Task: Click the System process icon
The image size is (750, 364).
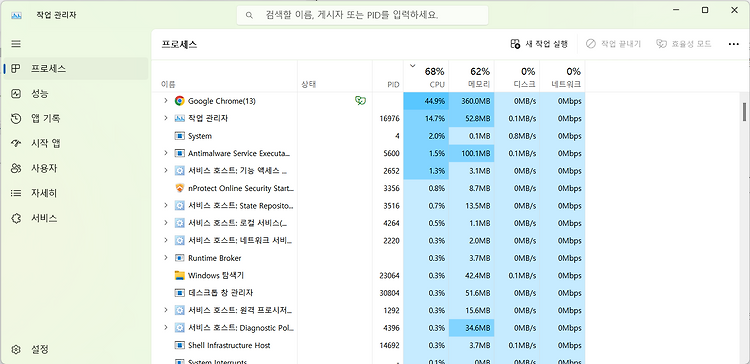Action: point(179,136)
